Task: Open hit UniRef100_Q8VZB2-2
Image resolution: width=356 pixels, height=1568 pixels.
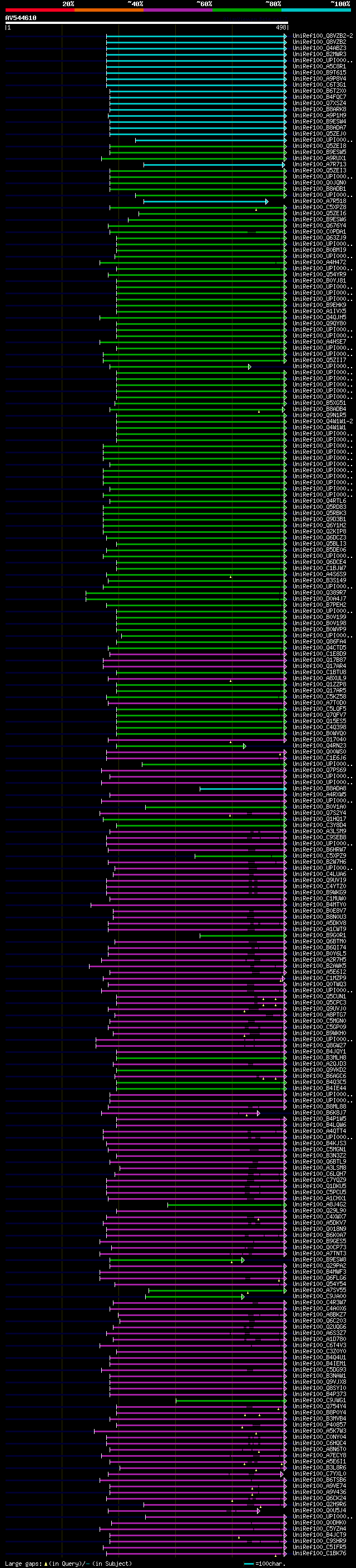Action: pyautogui.click(x=323, y=36)
